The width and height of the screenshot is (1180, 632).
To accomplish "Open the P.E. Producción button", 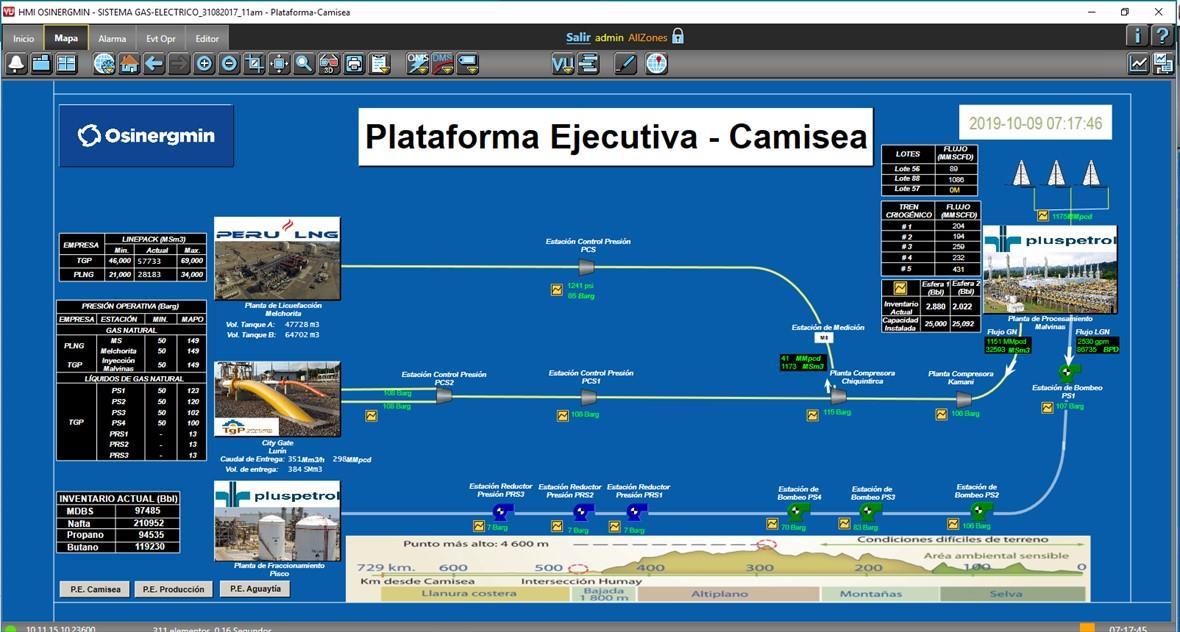I will coord(174,589).
